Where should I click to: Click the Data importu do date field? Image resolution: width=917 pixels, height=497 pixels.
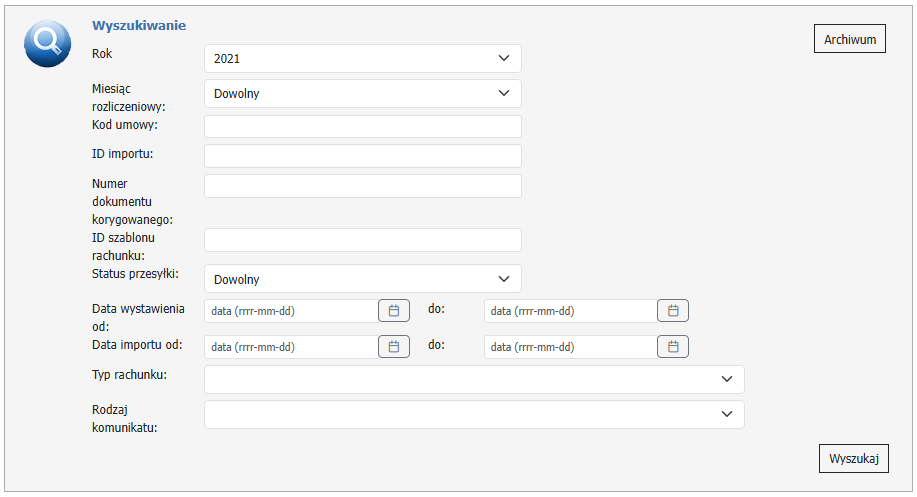pos(569,347)
